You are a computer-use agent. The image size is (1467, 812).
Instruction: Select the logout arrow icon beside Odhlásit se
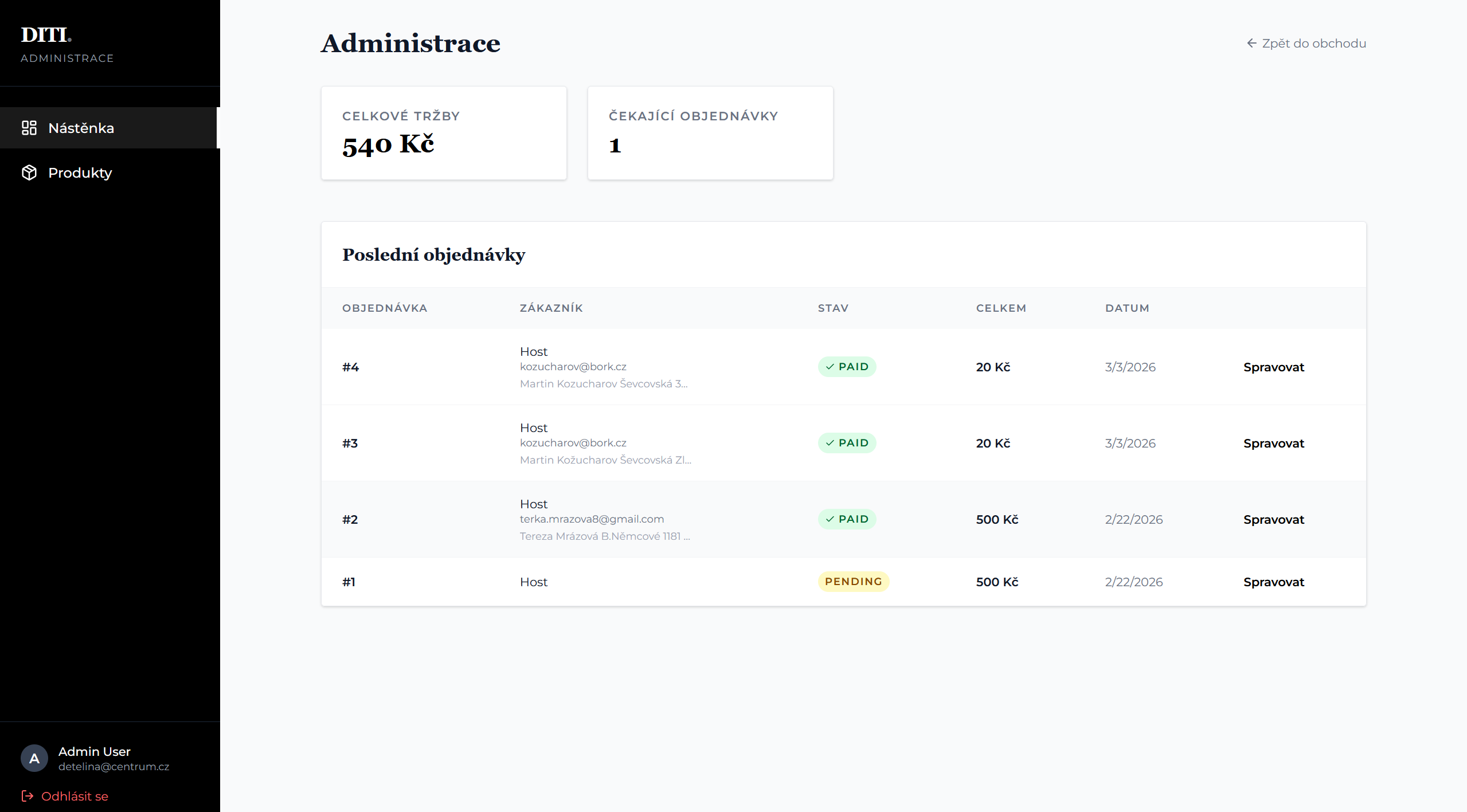click(x=28, y=795)
